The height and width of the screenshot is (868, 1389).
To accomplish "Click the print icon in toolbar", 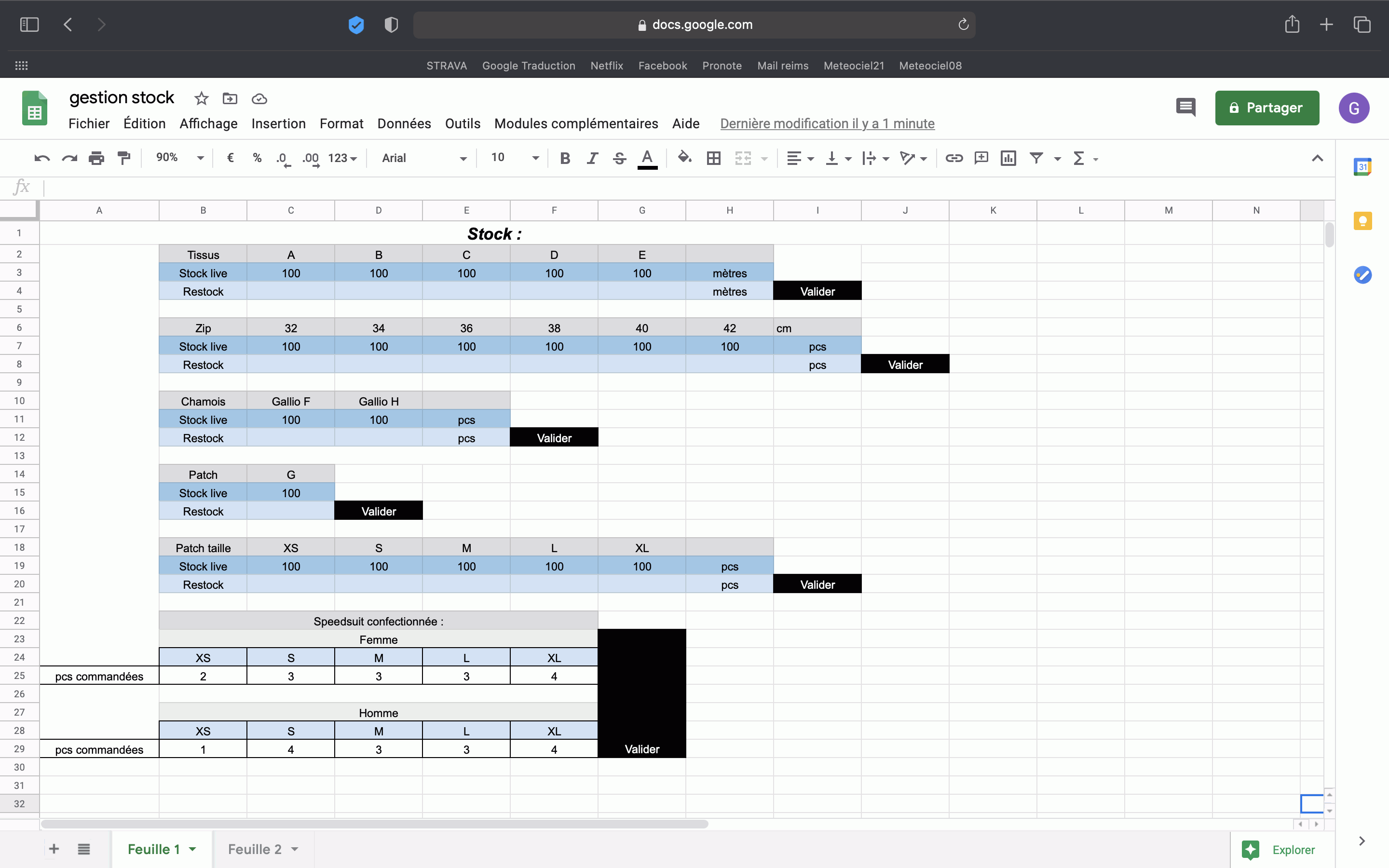I will tap(96, 158).
